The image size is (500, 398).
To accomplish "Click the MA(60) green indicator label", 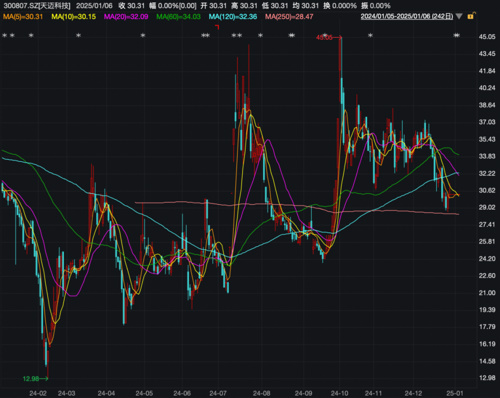I will point(178,16).
